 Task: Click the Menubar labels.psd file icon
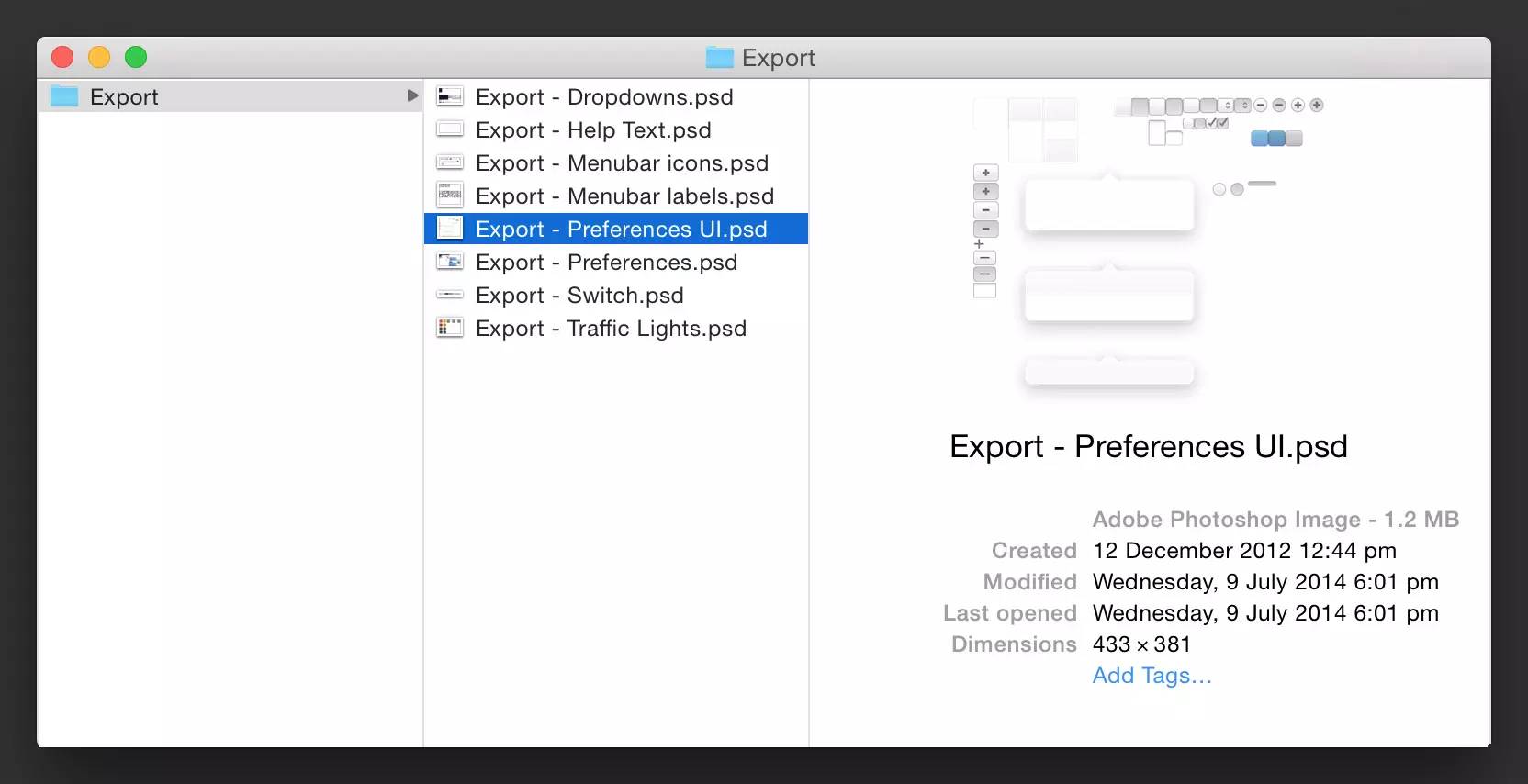click(449, 196)
